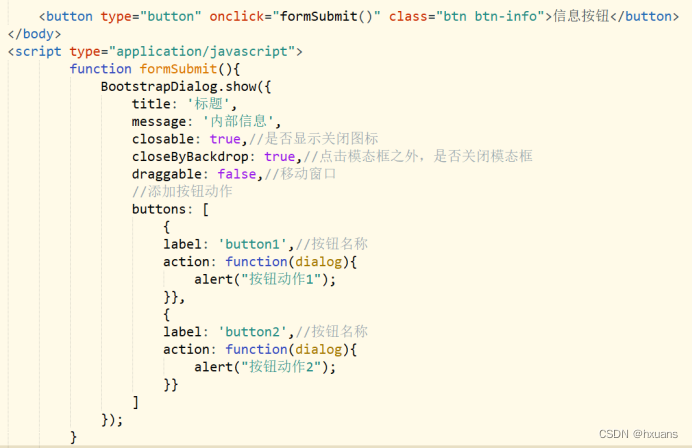Click the closing body tag
This screenshot has width=693, height=448.
point(34,34)
